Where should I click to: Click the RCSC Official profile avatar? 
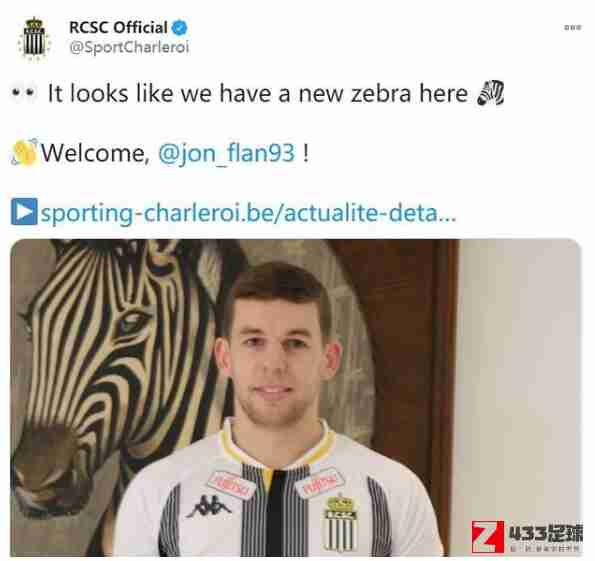tap(34, 39)
